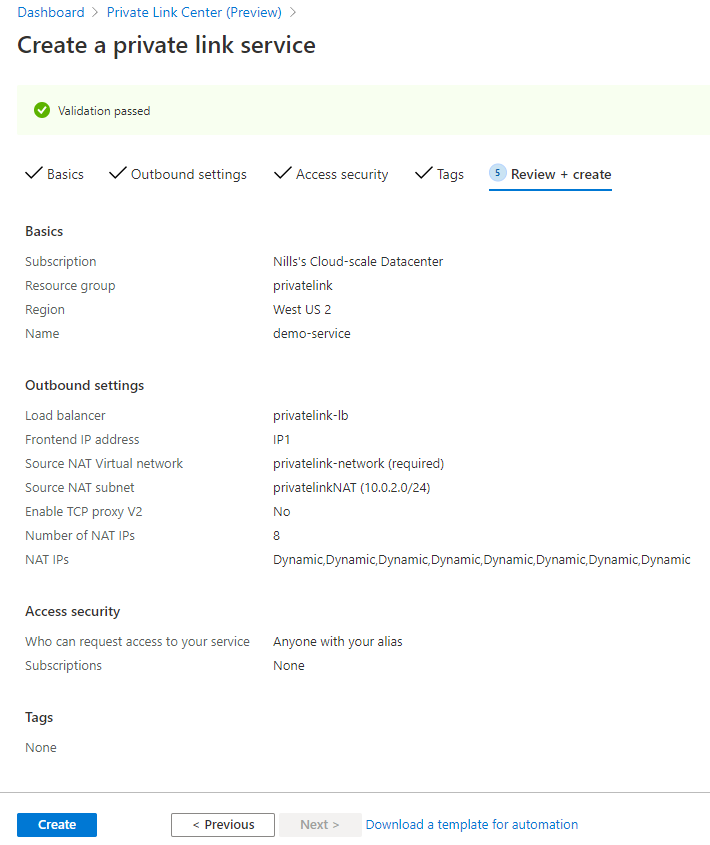Navigate to Dashboard breadcrumb link
710x845 pixels.
[51, 12]
